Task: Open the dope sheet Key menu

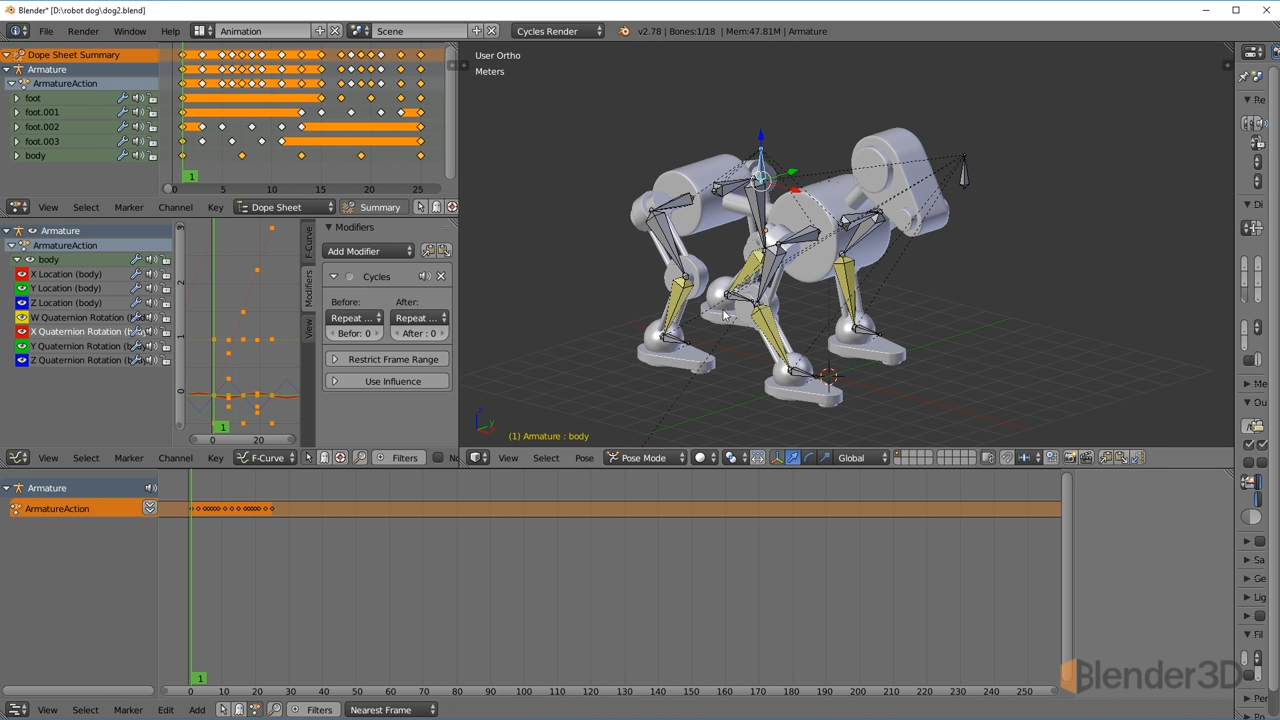Action: pos(215,207)
